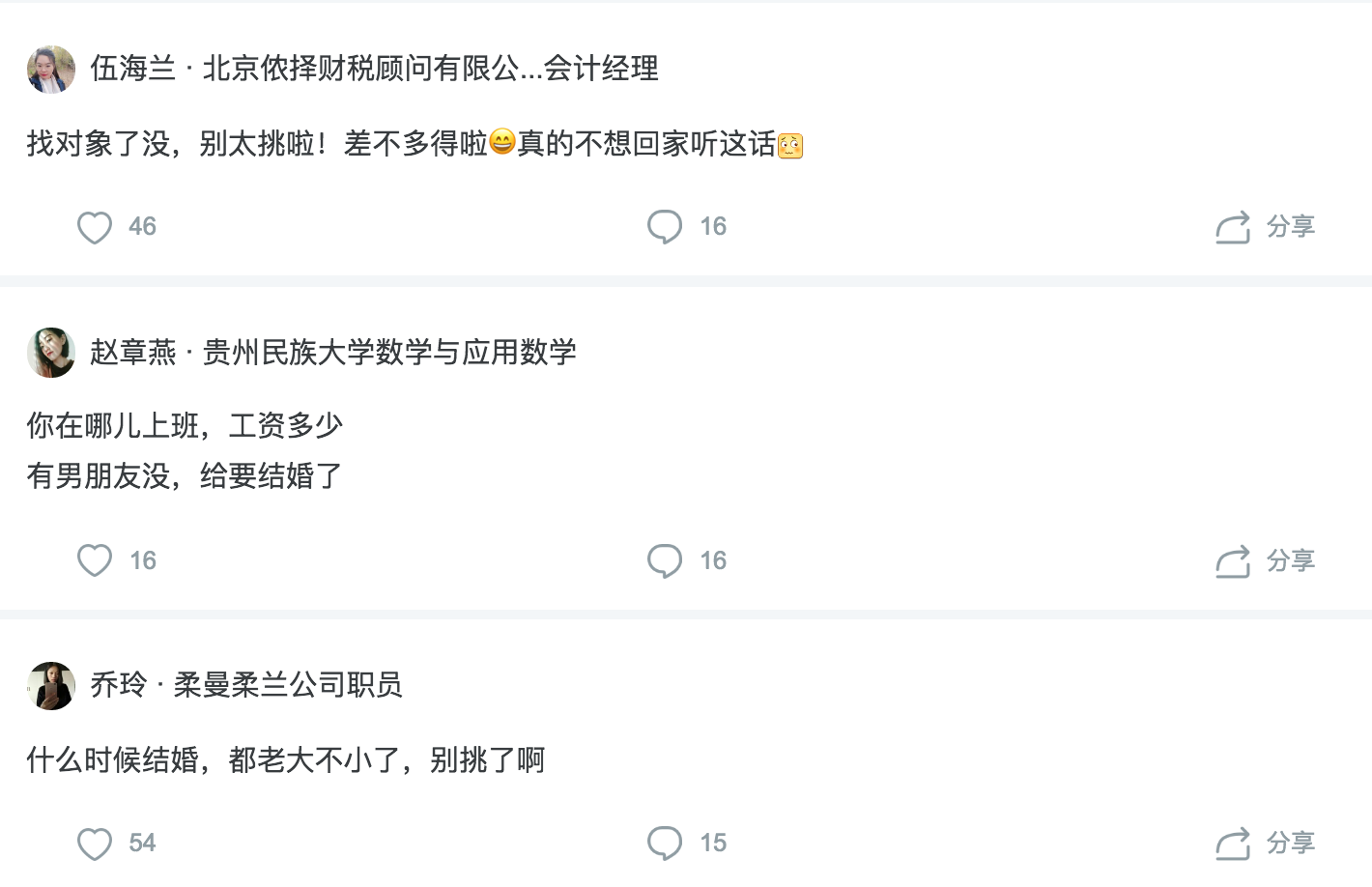
Task: Open 乔玲's profile avatar
Action: [51, 686]
